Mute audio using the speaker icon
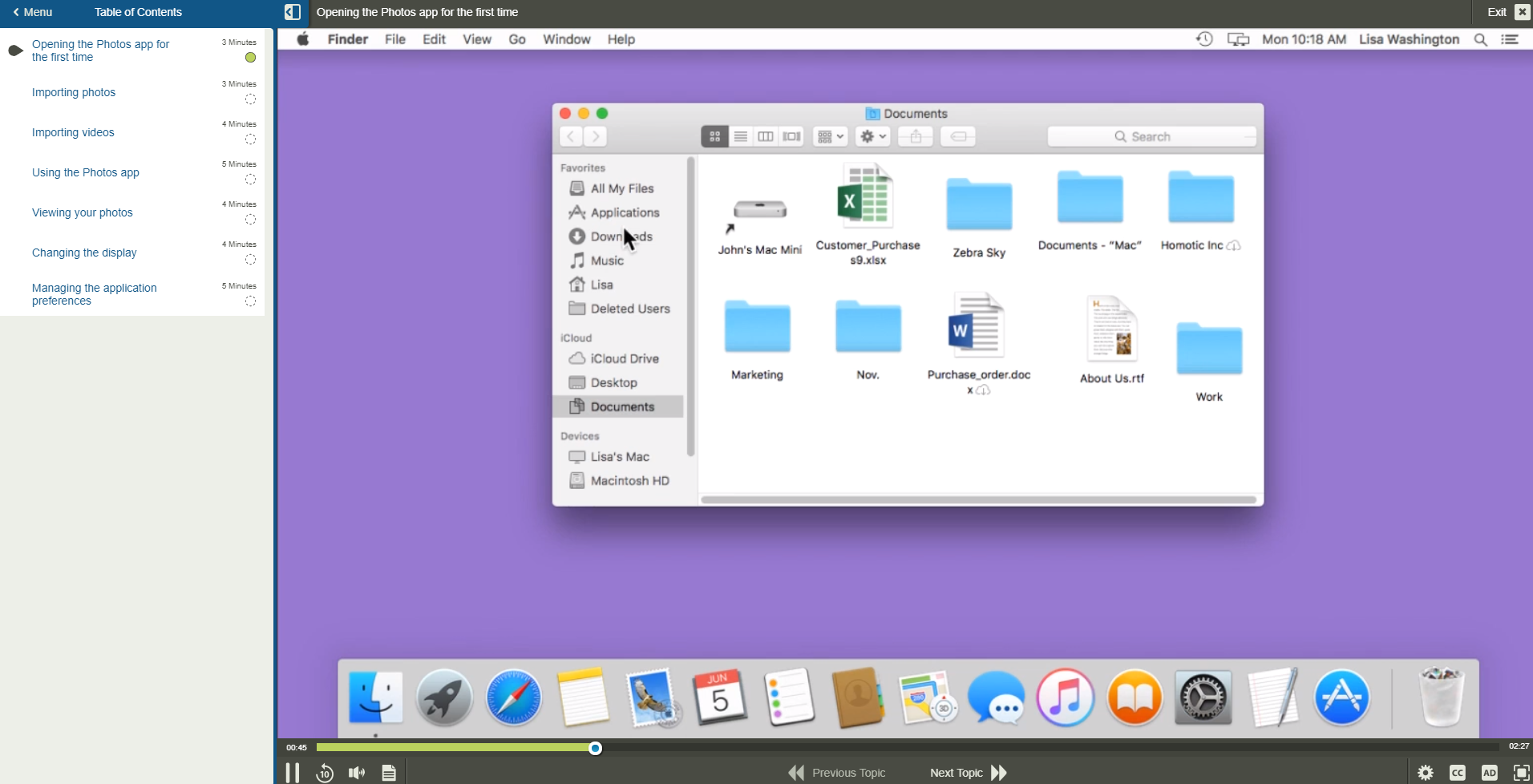 pos(356,772)
